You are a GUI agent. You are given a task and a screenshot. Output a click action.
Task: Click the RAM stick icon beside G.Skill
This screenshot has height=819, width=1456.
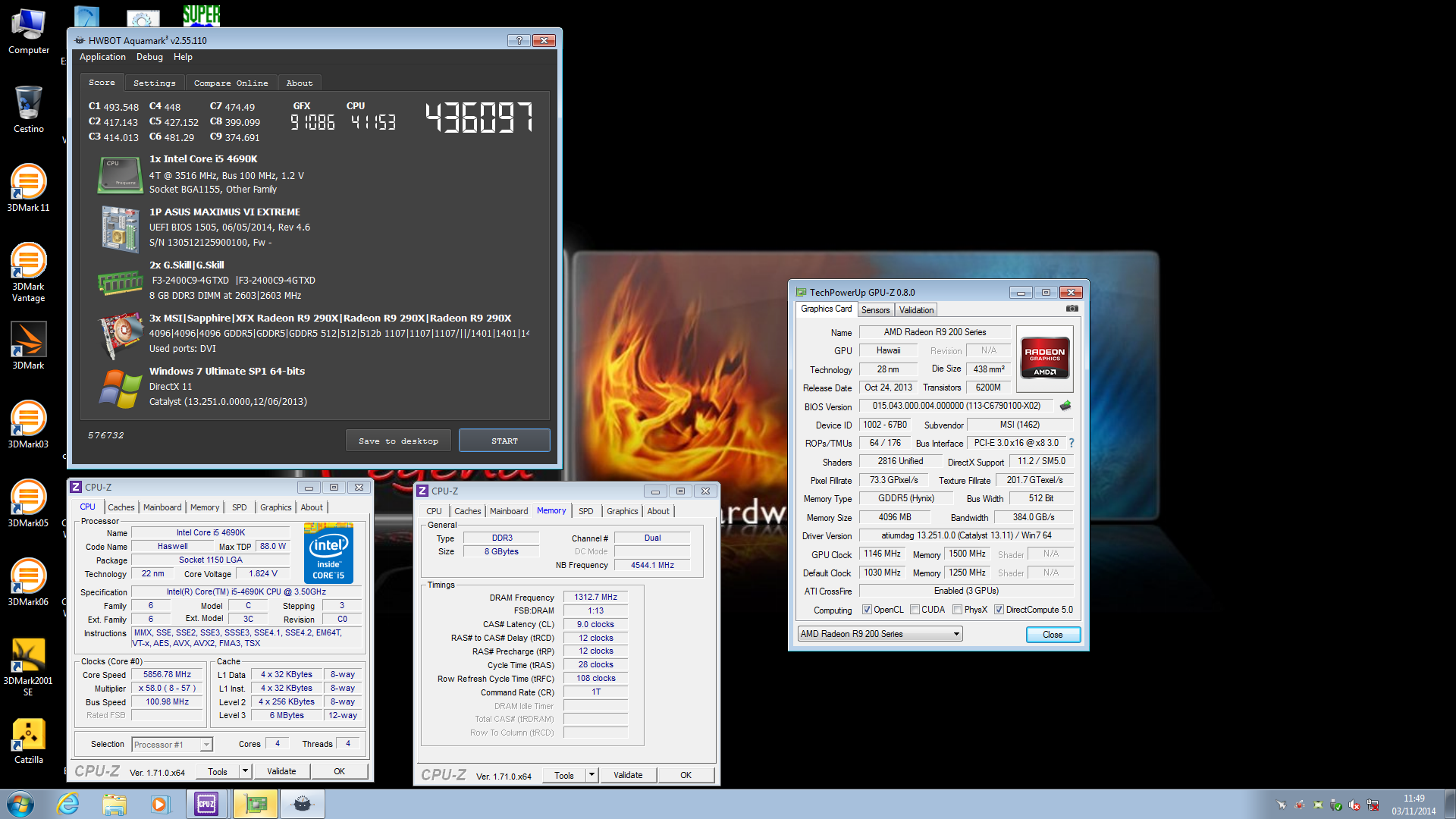tap(120, 282)
